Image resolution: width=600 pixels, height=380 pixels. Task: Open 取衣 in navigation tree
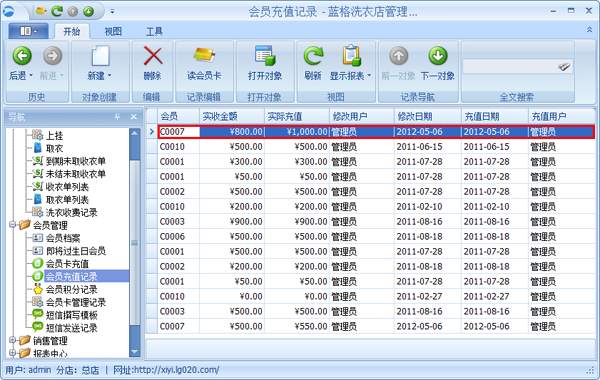(x=54, y=148)
